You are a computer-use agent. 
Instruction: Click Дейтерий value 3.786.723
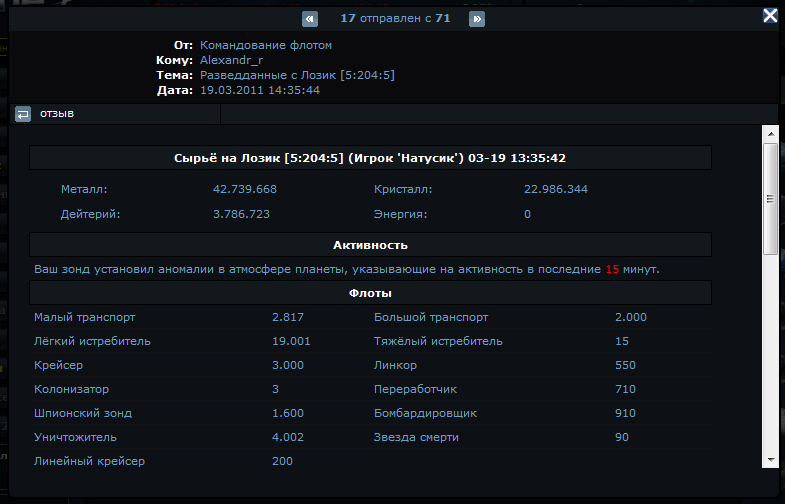[x=241, y=214]
